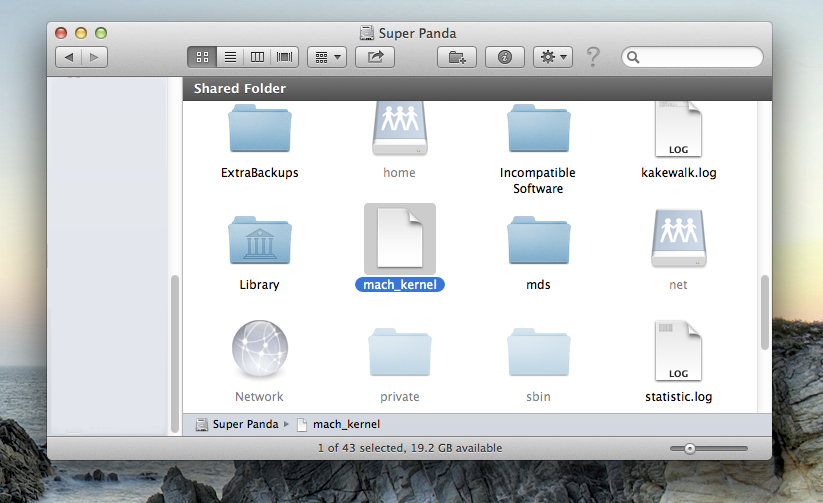This screenshot has width=823, height=503.
Task: Zoom the window with the green button
Action: click(x=101, y=33)
